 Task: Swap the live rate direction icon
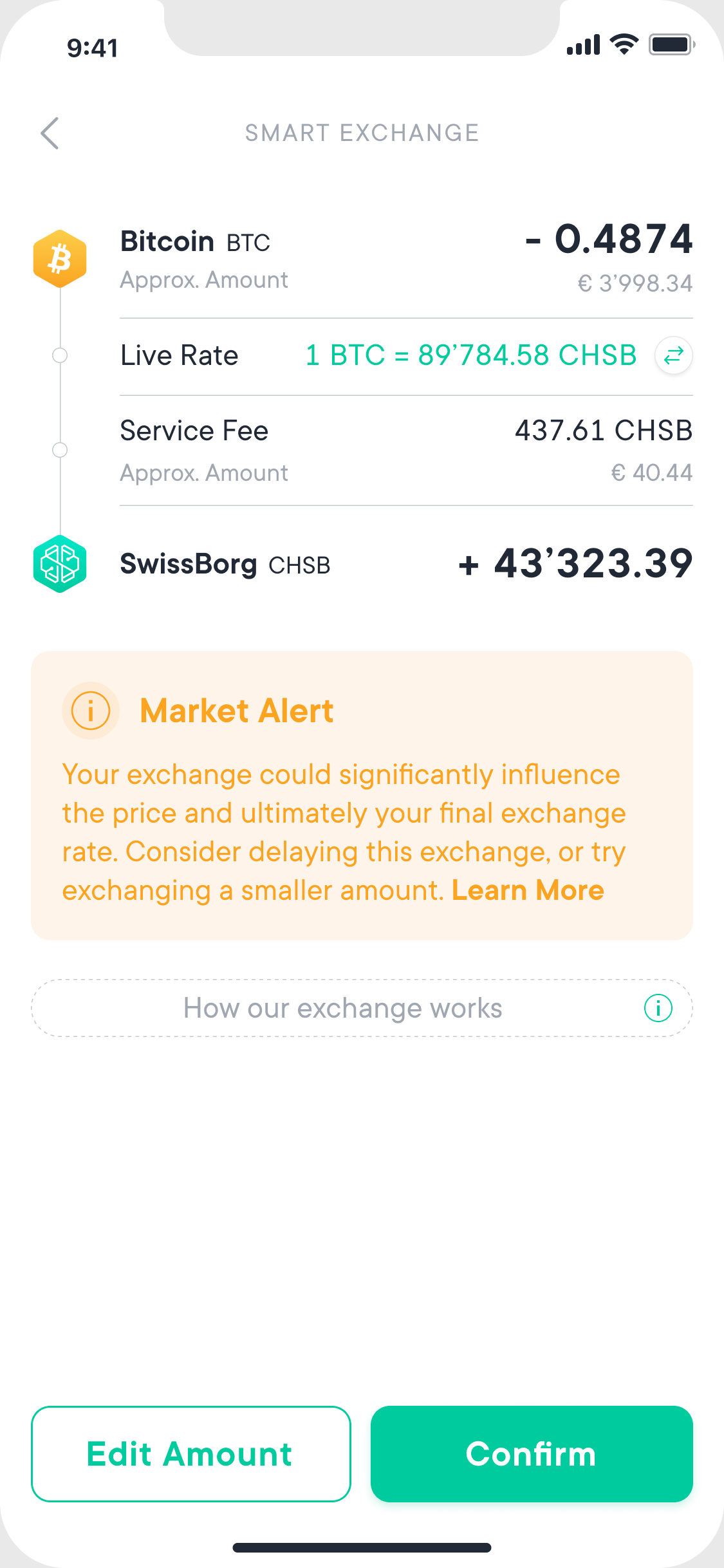coord(673,355)
